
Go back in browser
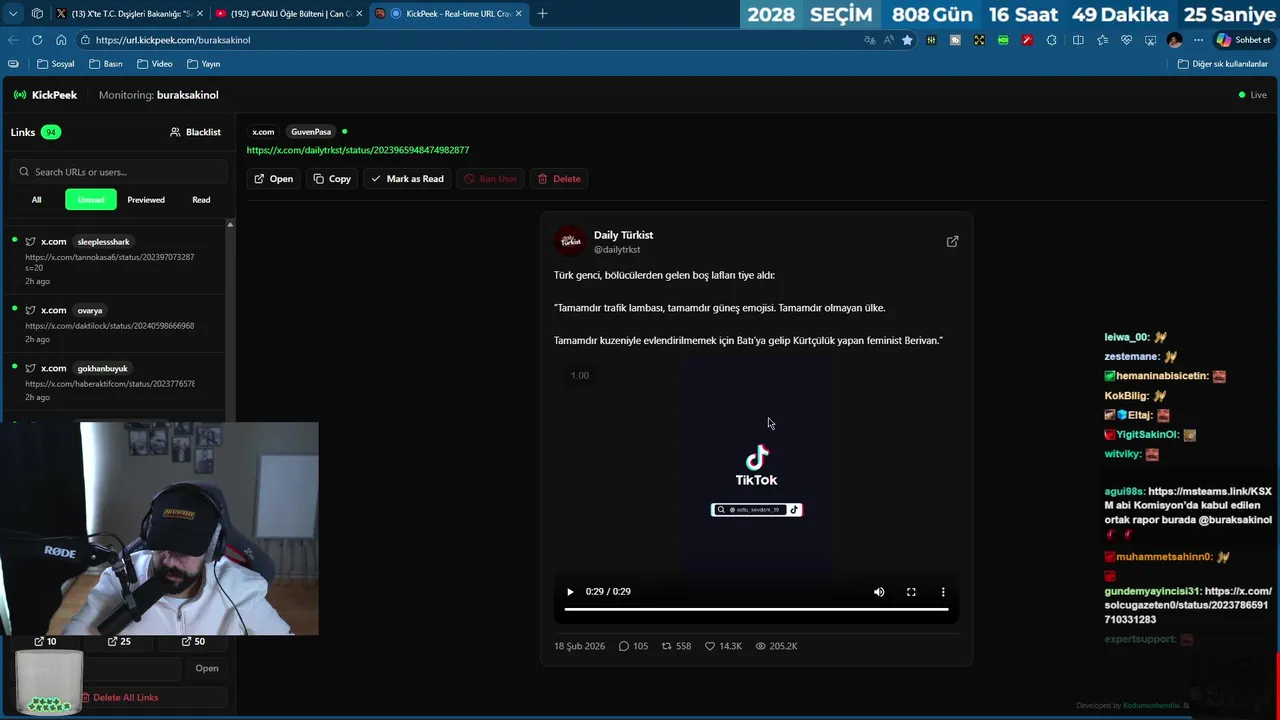(13, 40)
